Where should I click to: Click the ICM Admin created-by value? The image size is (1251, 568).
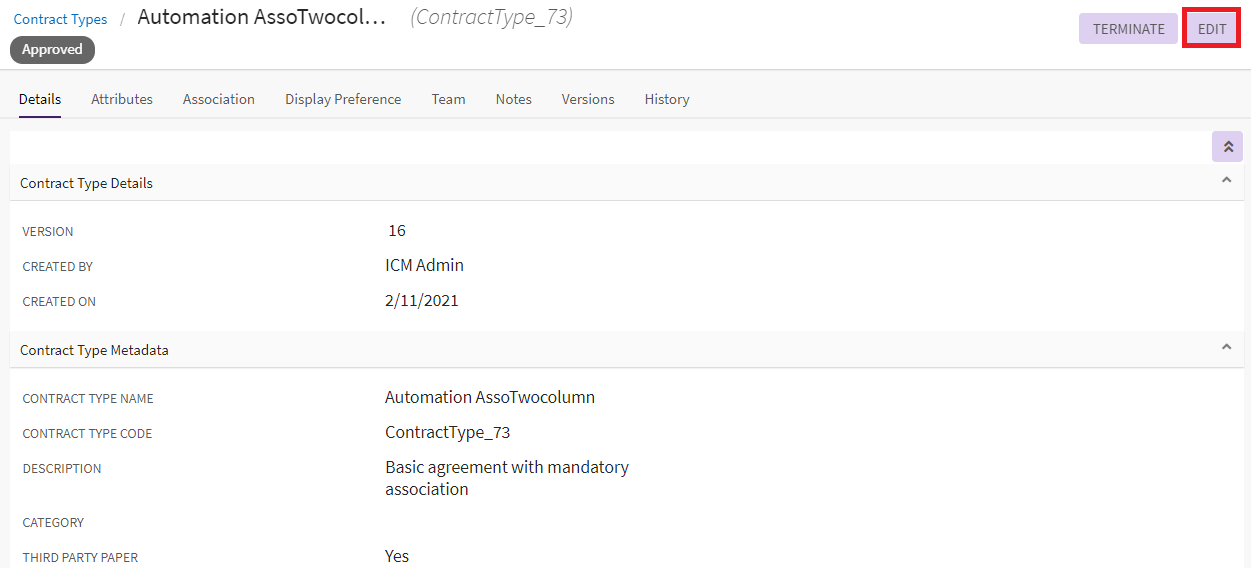(x=424, y=265)
